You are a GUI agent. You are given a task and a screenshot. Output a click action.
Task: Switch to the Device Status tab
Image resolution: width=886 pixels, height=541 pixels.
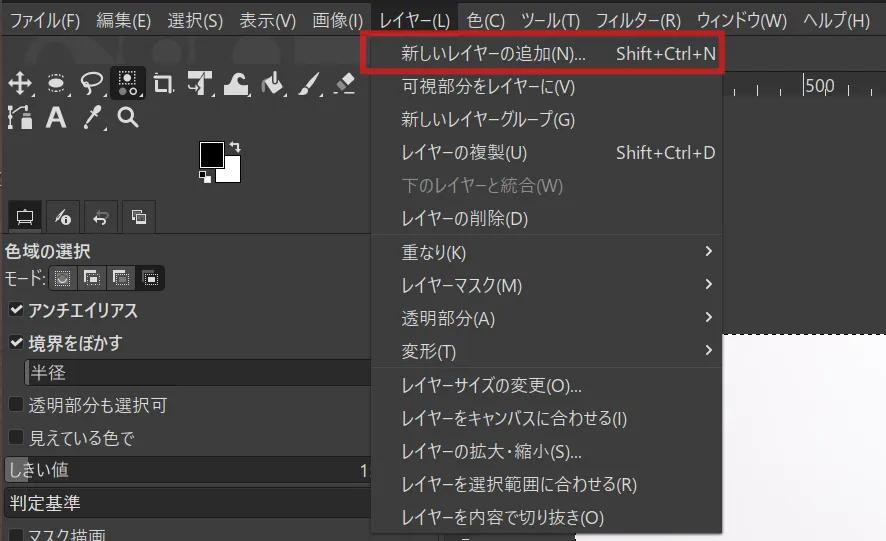click(63, 217)
